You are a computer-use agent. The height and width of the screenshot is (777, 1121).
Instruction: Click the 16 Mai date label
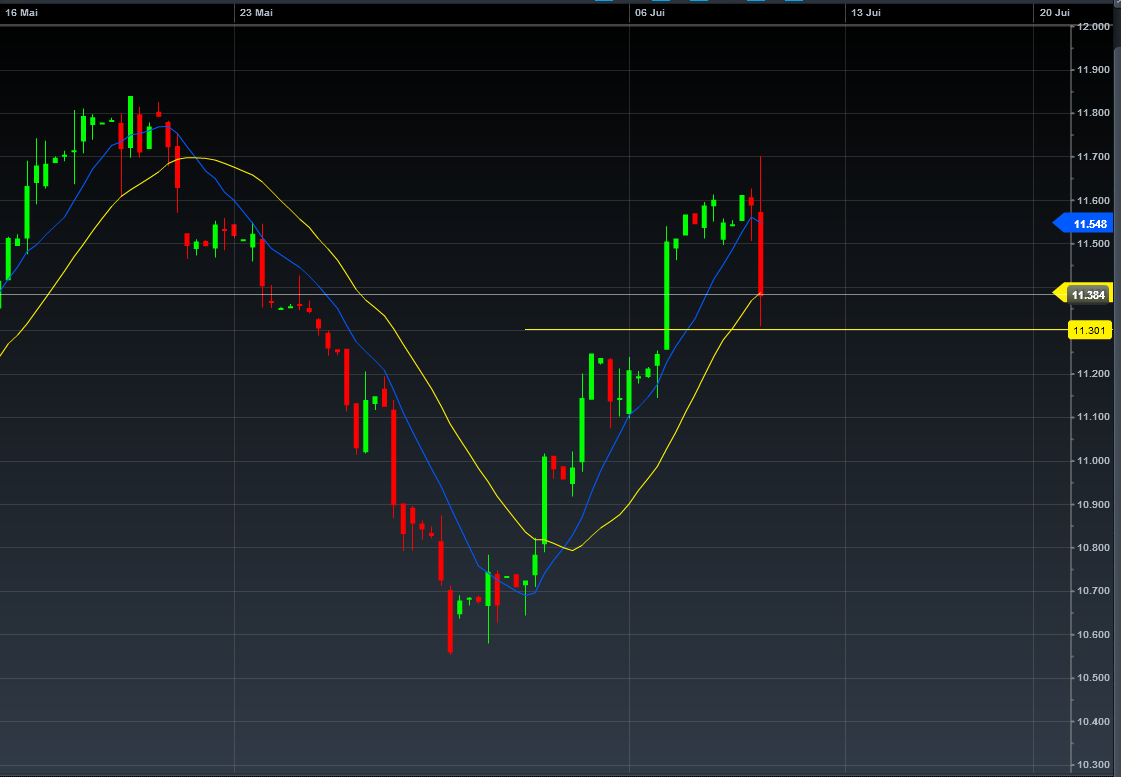(22, 13)
